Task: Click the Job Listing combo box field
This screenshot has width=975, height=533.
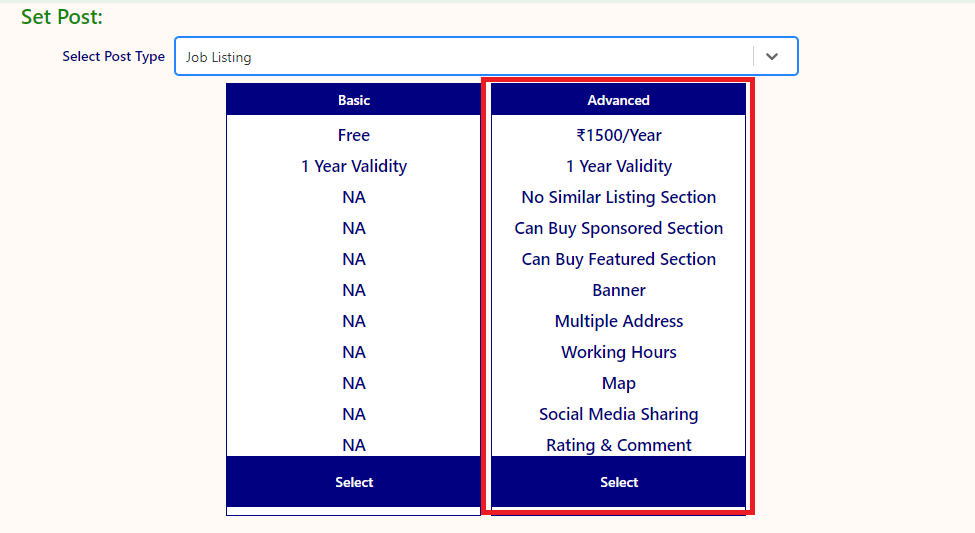Action: click(463, 57)
